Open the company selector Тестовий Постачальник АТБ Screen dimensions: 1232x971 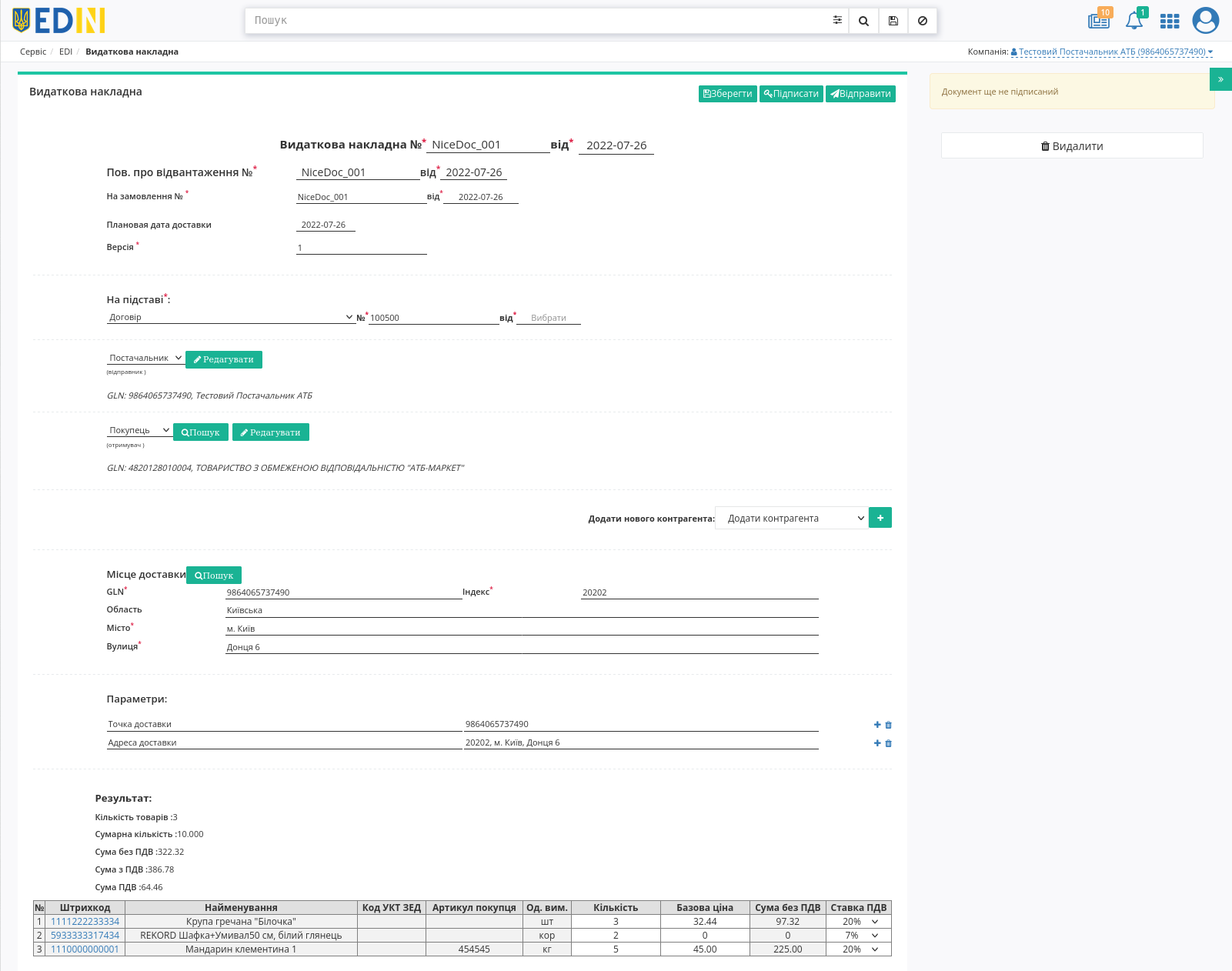pos(1112,52)
